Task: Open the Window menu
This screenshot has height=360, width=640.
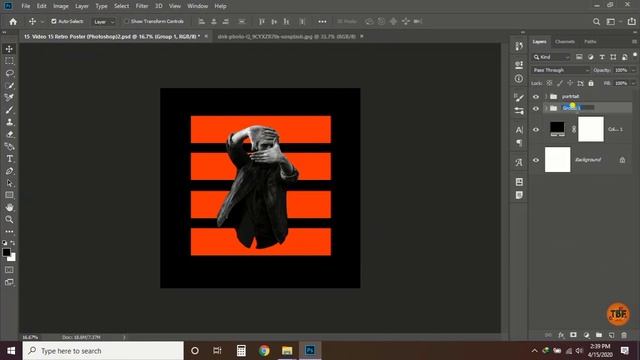Action: click(x=198, y=6)
